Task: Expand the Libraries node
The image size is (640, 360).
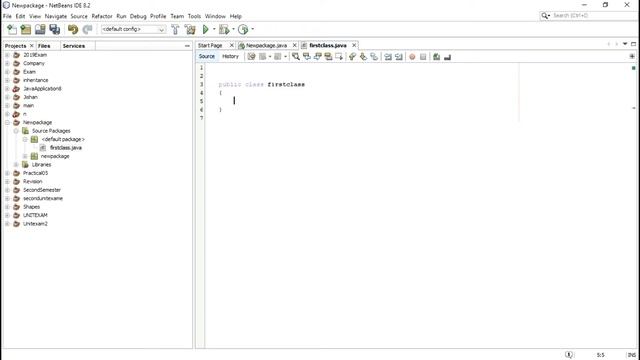Action: [x=16, y=164]
